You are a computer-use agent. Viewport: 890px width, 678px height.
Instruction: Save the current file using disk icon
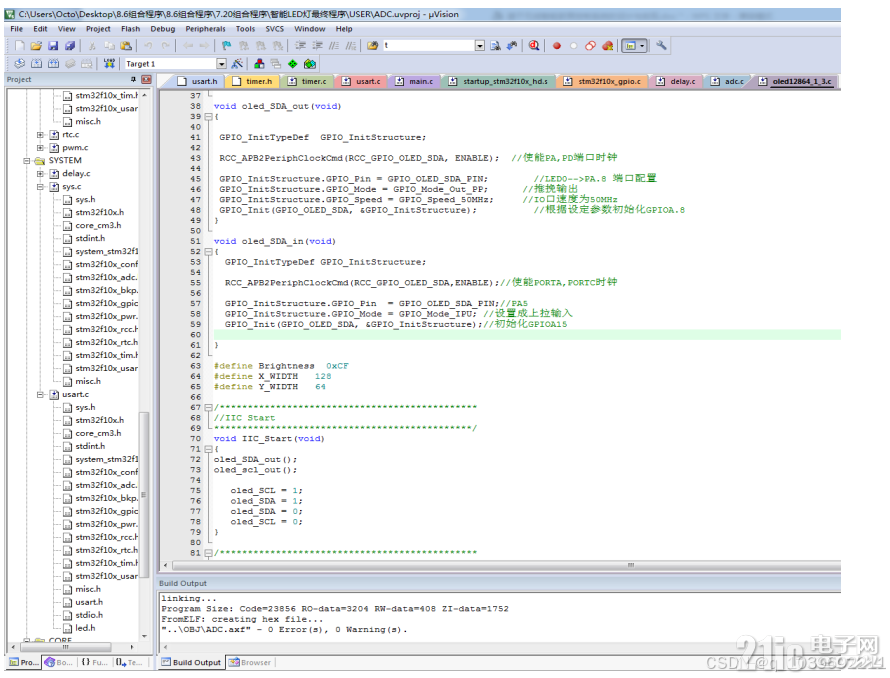(53, 45)
